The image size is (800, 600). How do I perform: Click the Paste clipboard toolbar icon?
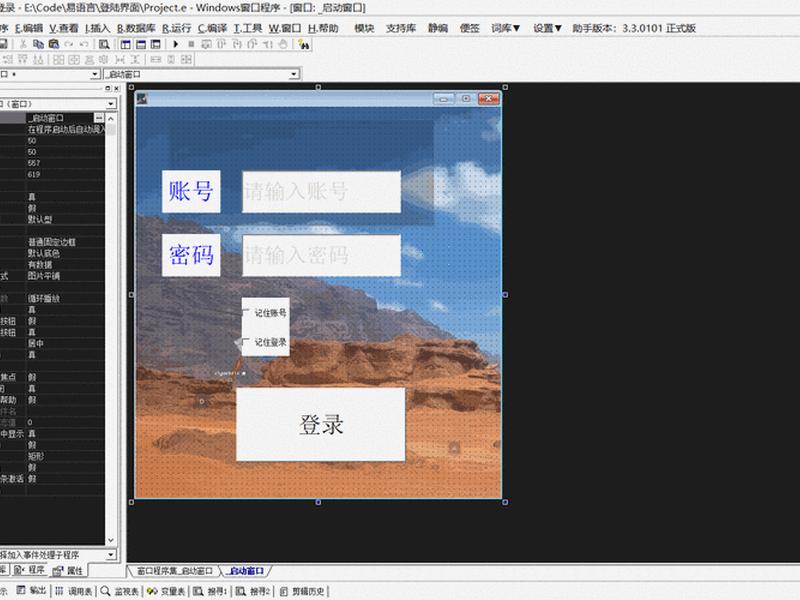54,44
